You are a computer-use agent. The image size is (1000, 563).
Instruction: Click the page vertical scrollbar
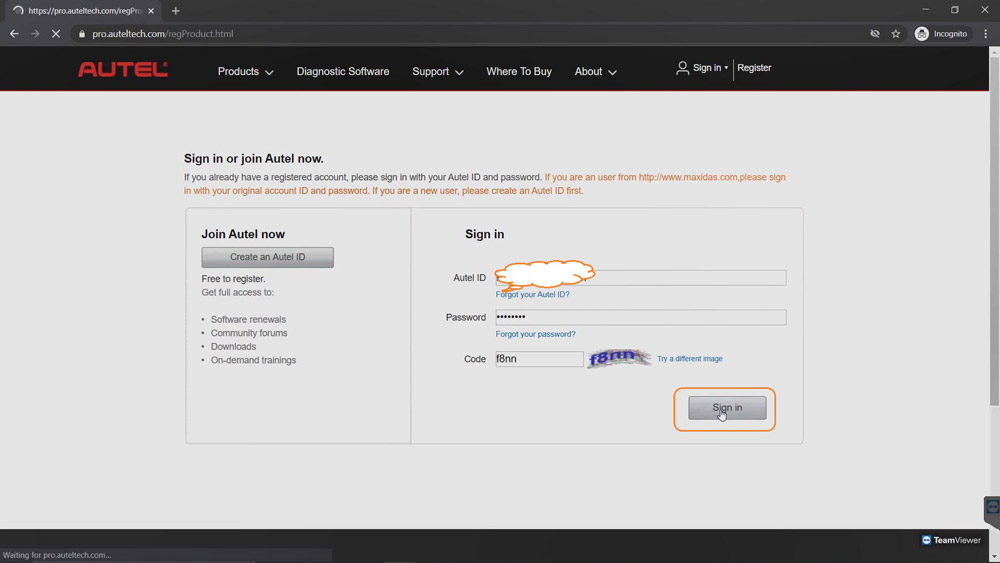tap(994, 231)
